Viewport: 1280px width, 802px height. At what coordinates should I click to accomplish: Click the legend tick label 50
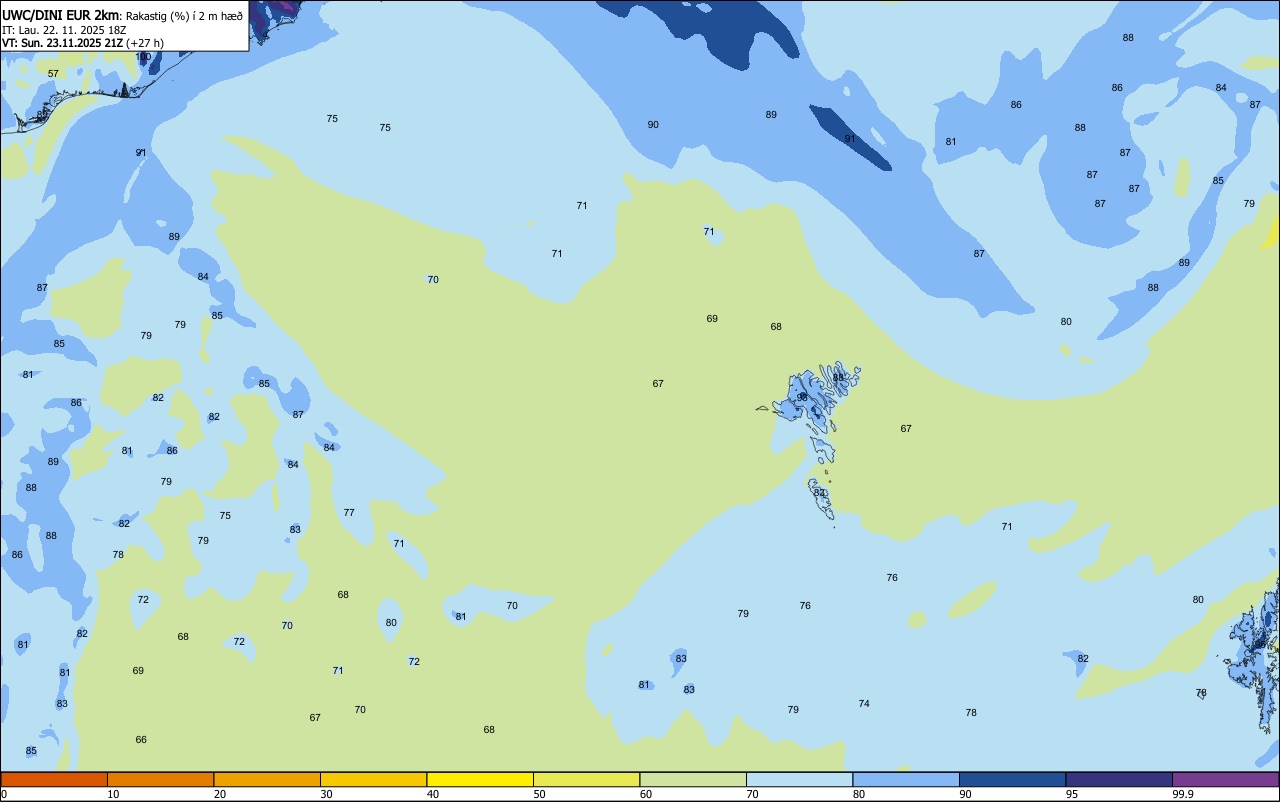tap(539, 794)
